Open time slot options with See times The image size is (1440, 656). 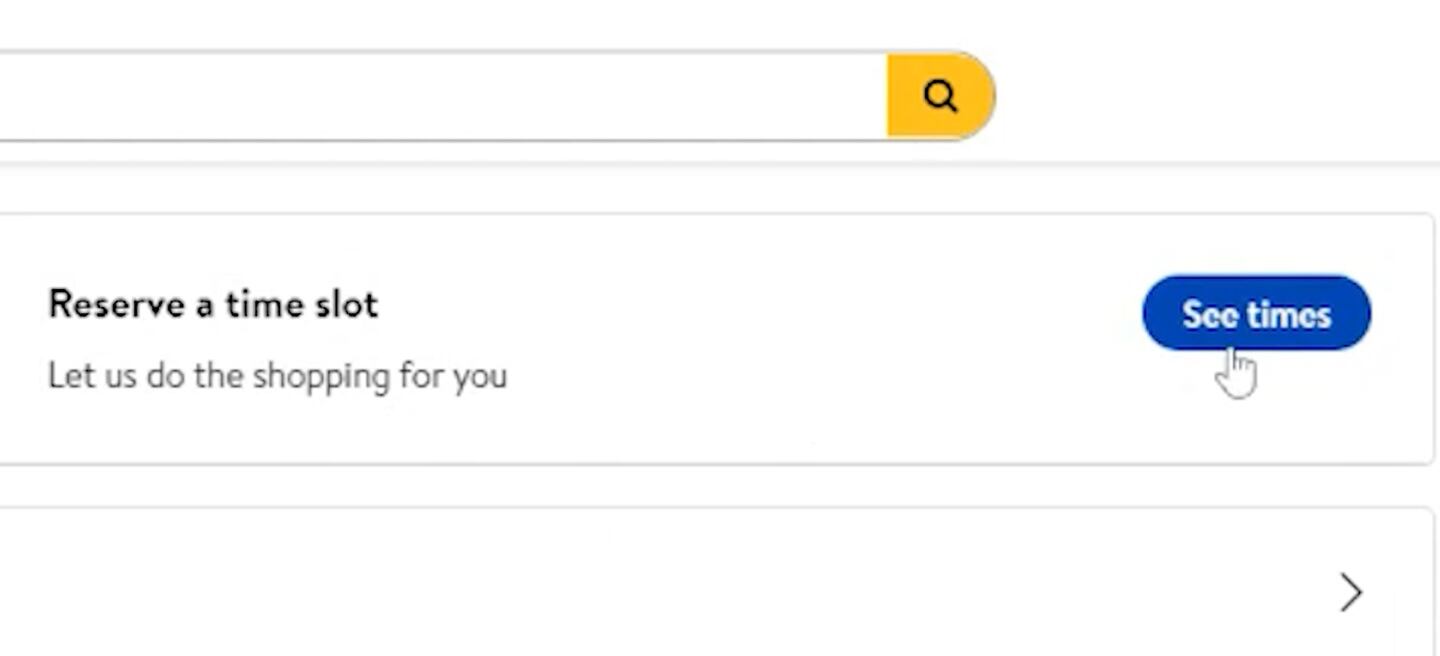1256,314
